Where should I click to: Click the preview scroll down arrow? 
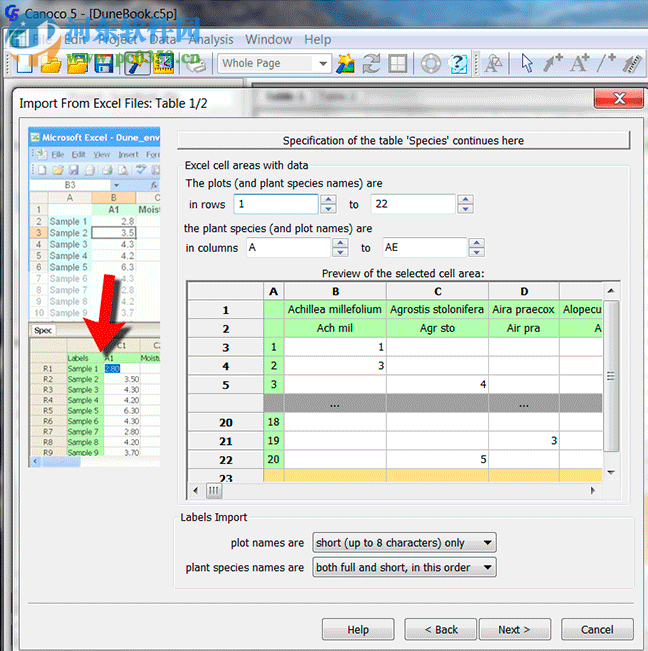click(611, 472)
